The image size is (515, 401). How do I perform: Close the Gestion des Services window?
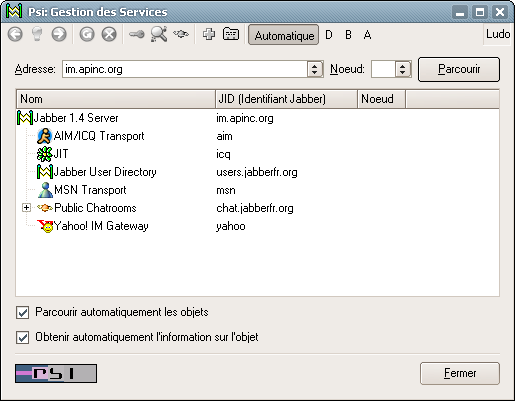500,13
